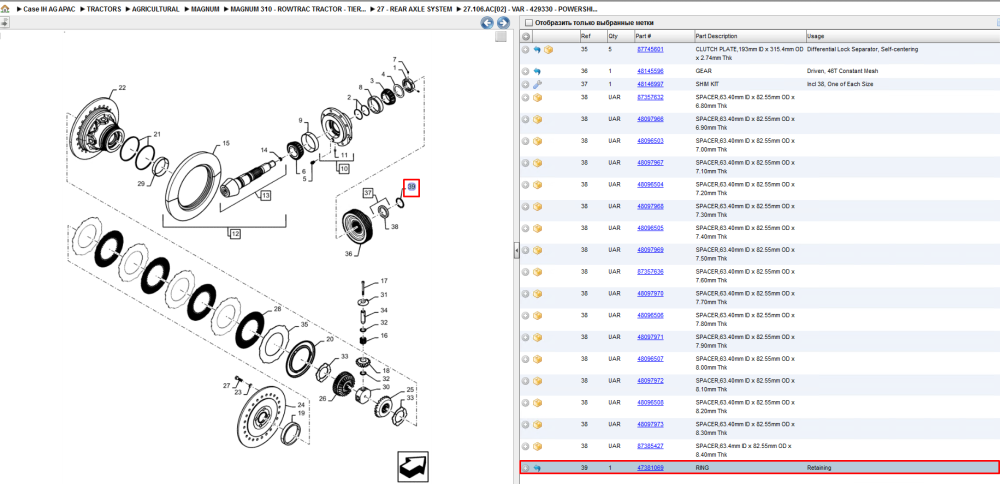Open part number link 47381069

(650, 468)
